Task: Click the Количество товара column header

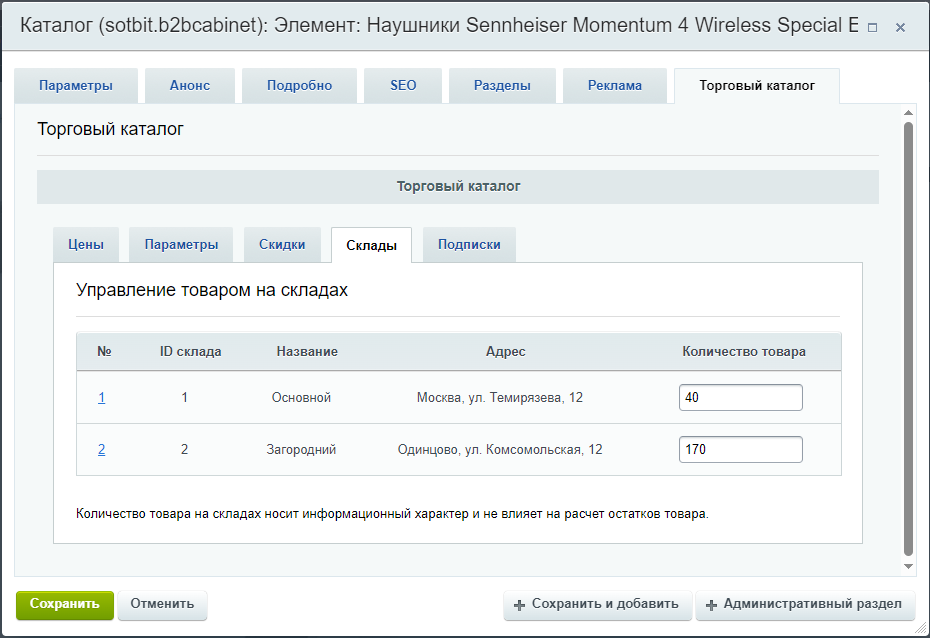Action: (744, 352)
